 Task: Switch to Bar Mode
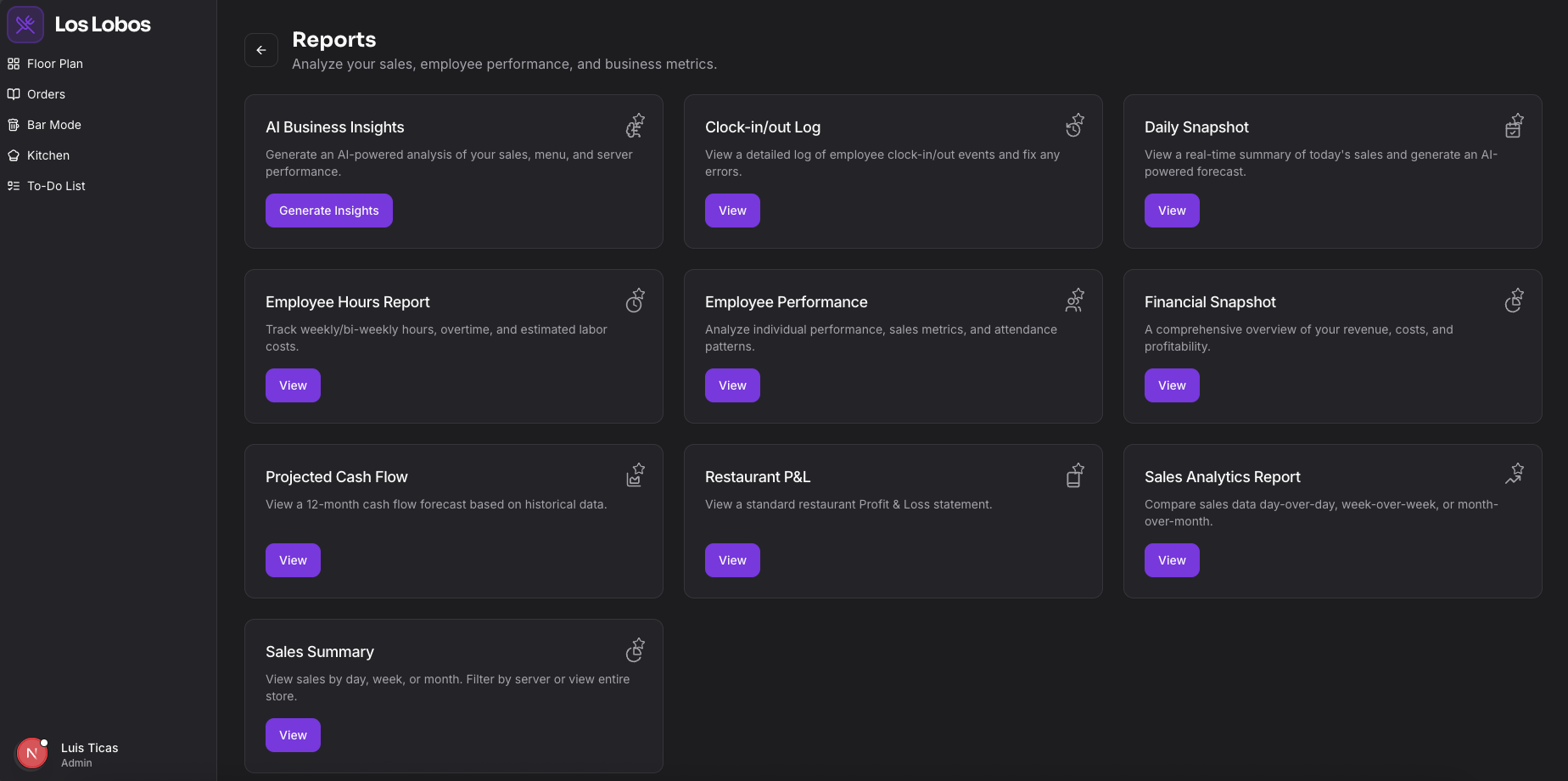53,124
